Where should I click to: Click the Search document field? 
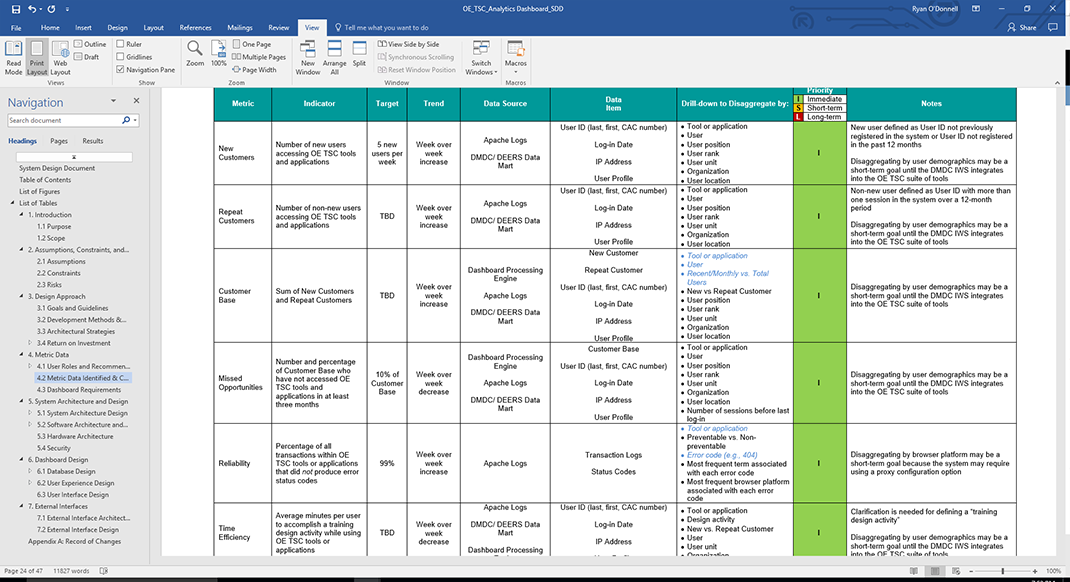(x=64, y=120)
